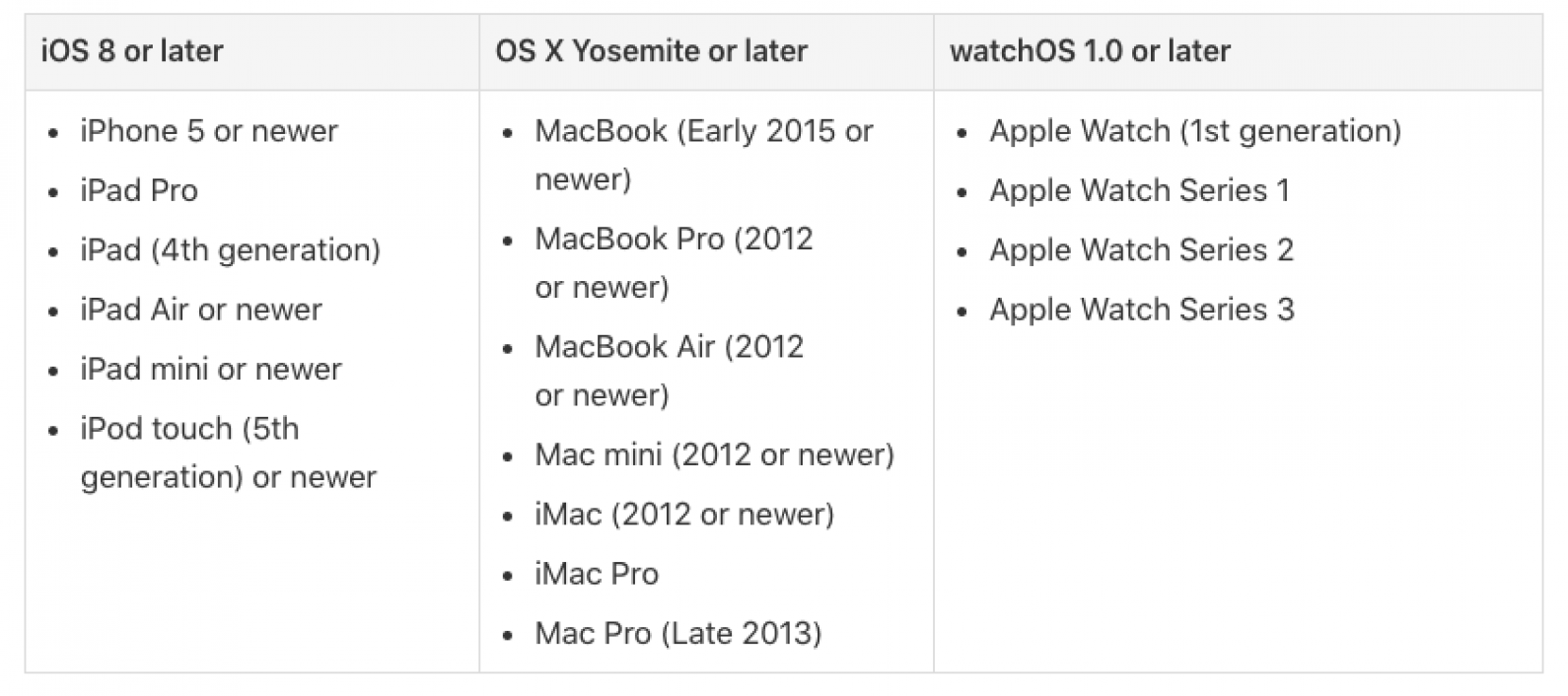Click the "Apple Watch Series 2" item
The image size is (1568, 696).
coord(1141,250)
